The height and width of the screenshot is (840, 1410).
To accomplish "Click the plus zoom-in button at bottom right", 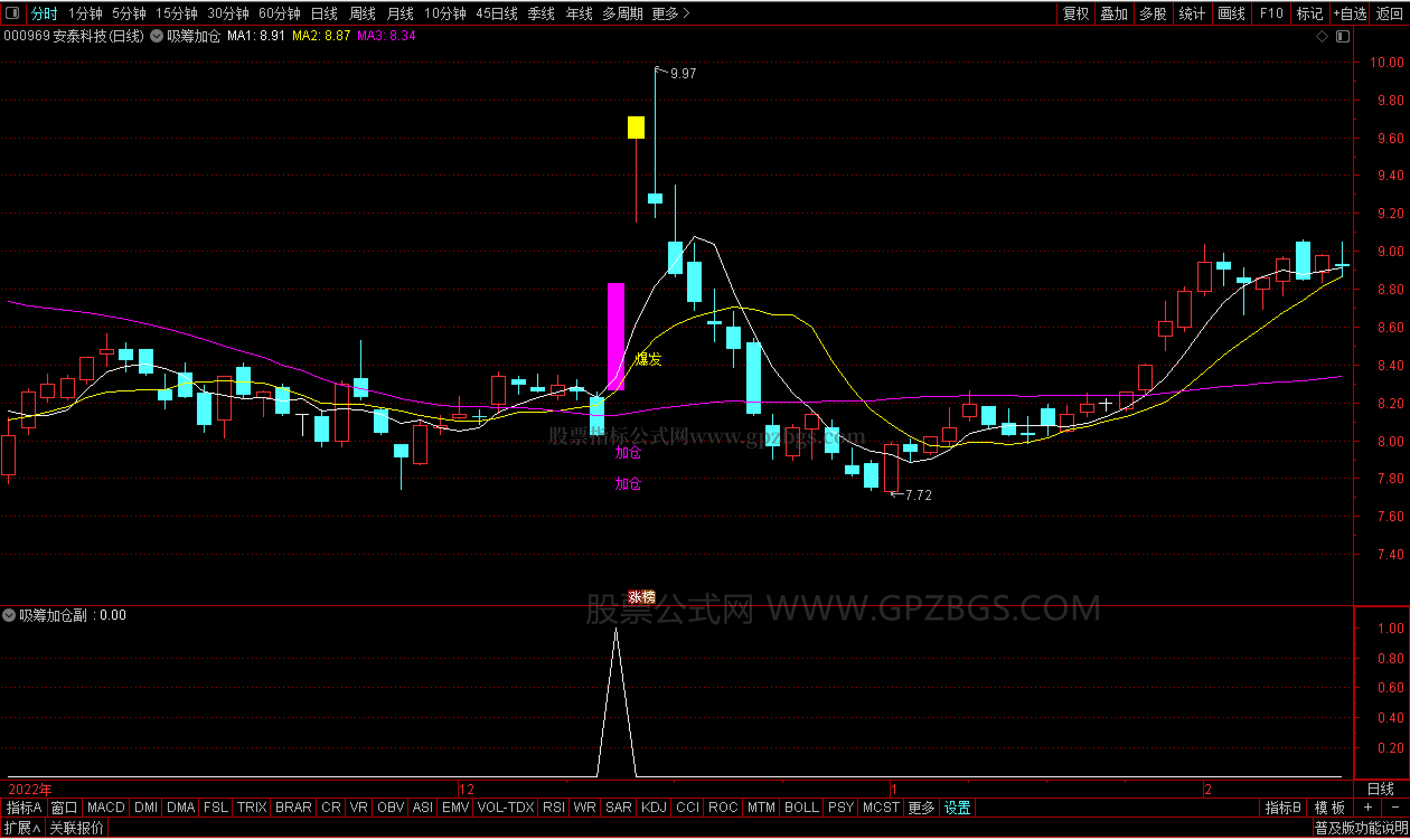I will point(1368,808).
